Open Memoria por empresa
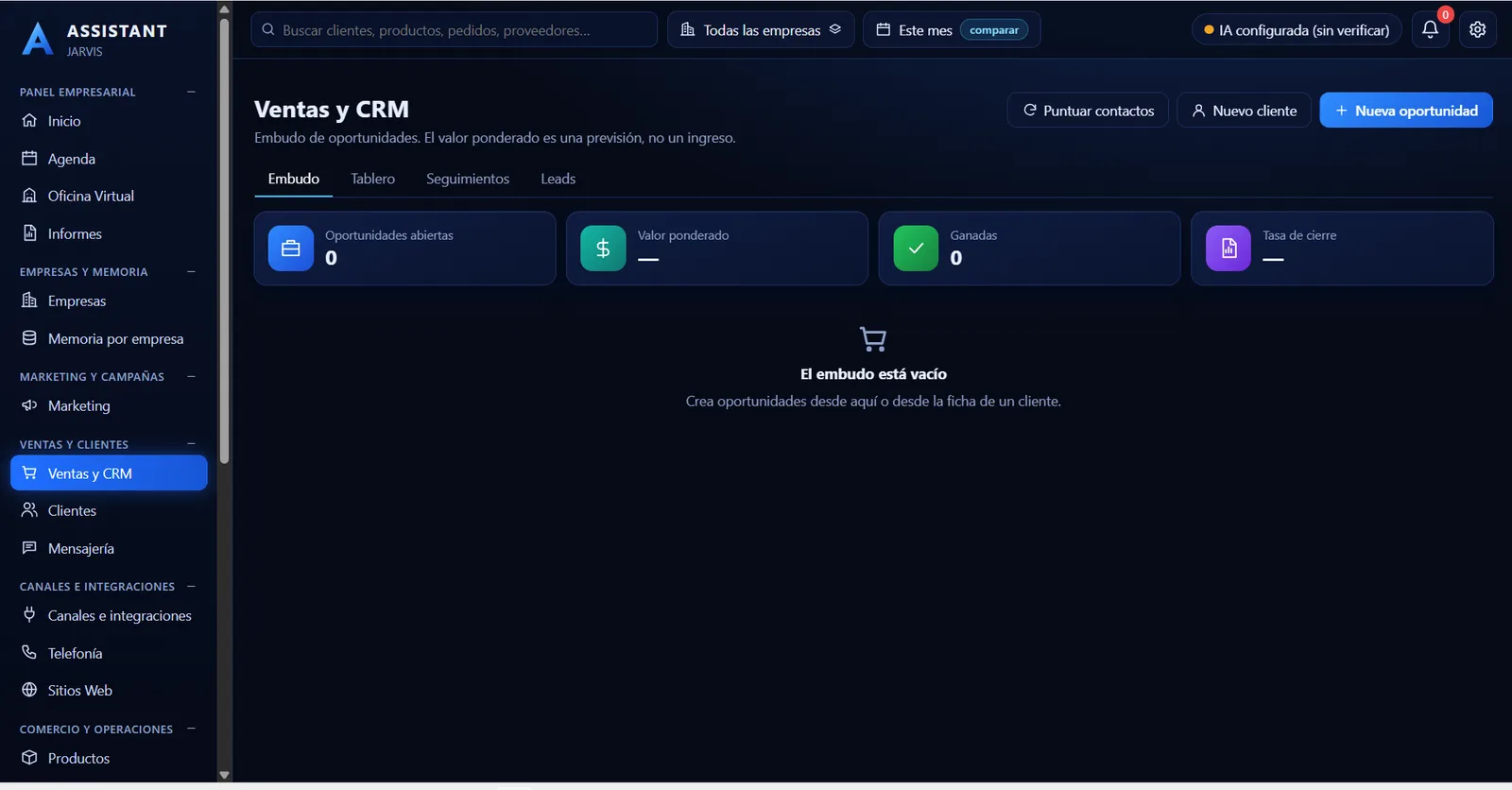 109,338
